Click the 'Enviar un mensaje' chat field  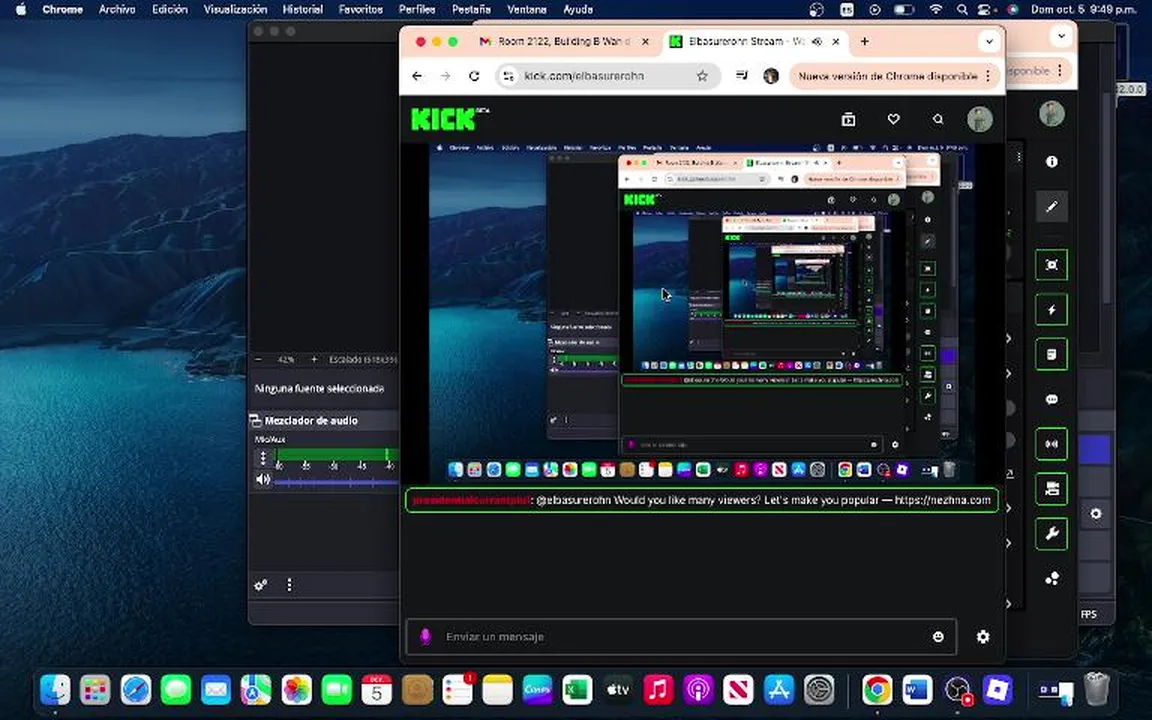click(x=681, y=637)
